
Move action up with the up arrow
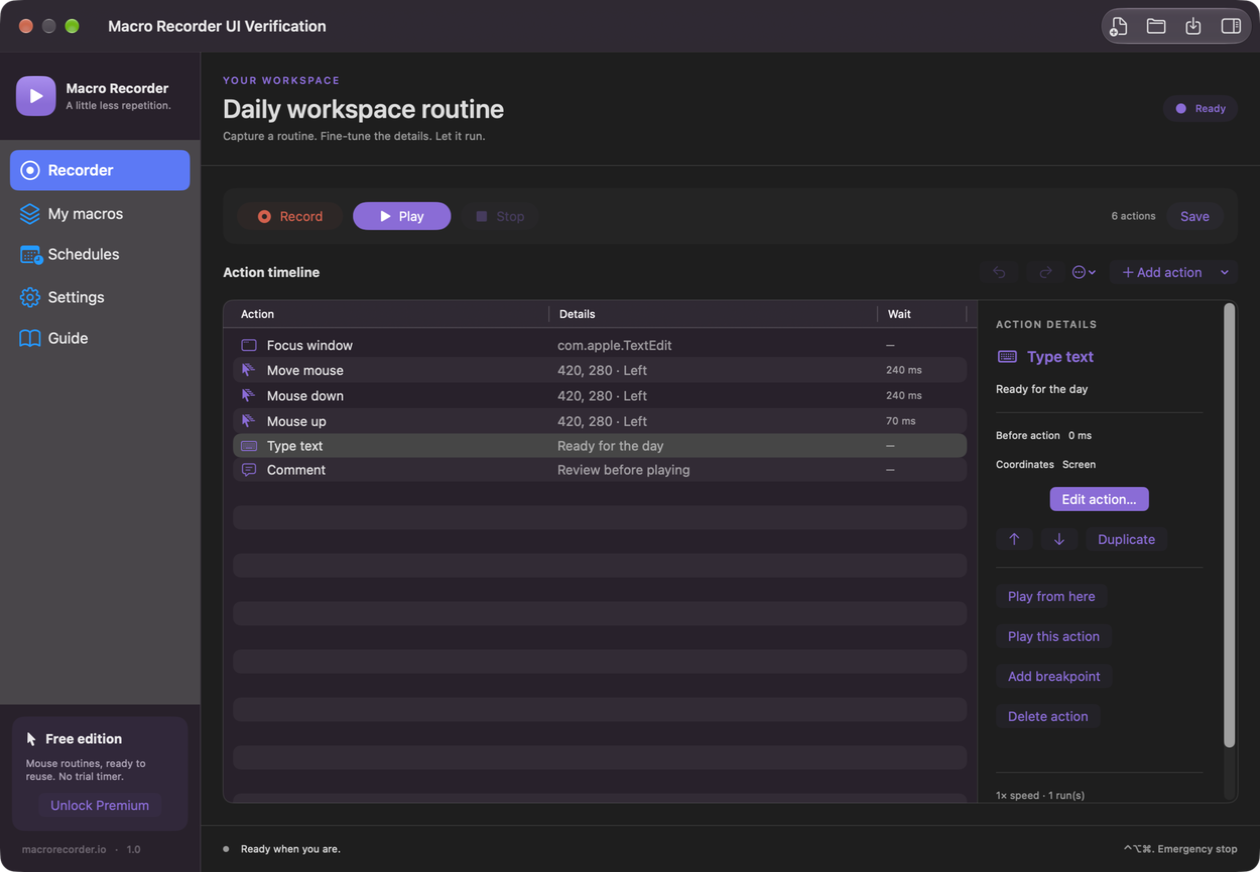click(x=1014, y=539)
